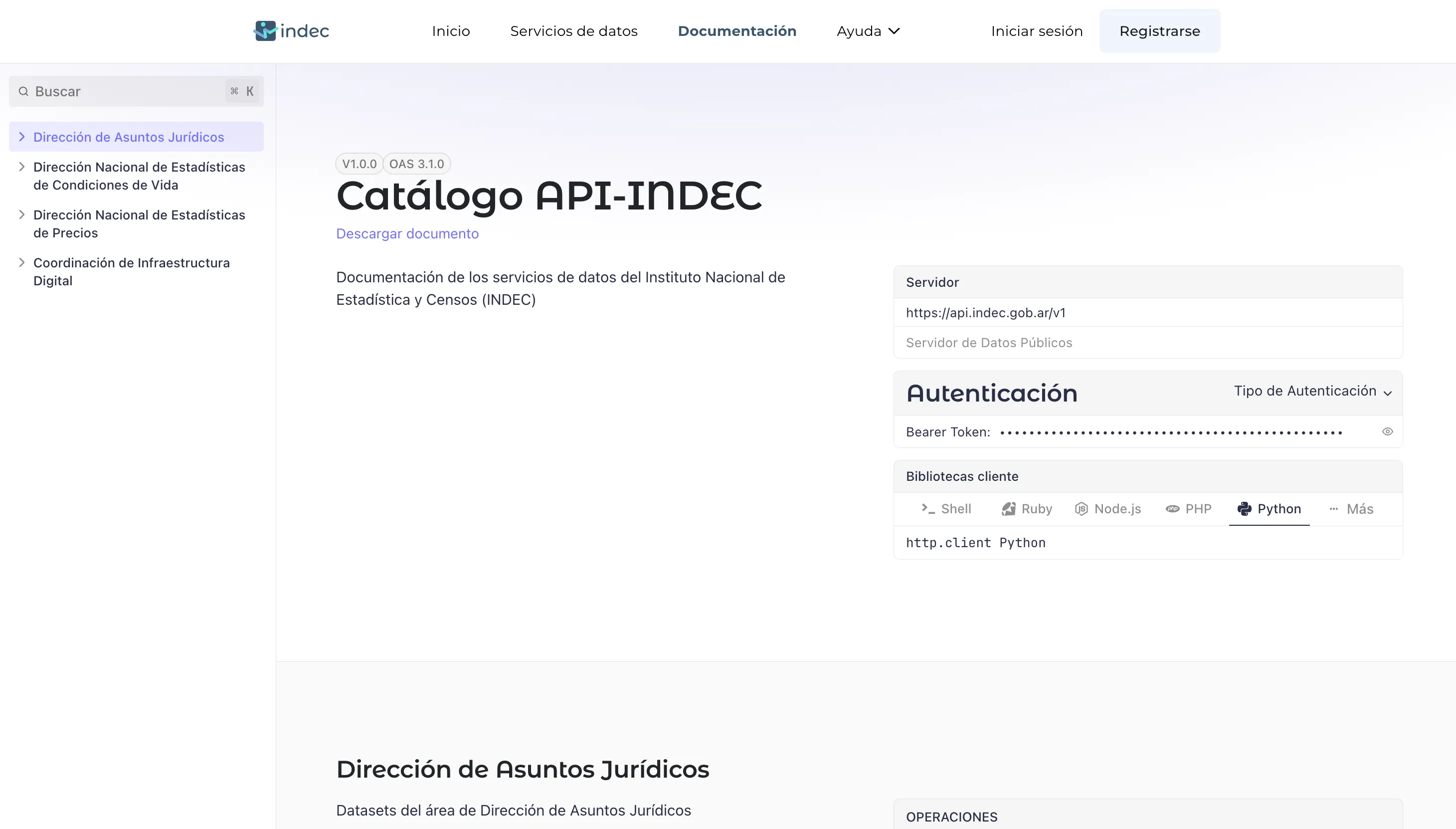Click server URL https://api.indec.gob.ar/v1
The height and width of the screenshot is (829, 1456).
point(985,313)
